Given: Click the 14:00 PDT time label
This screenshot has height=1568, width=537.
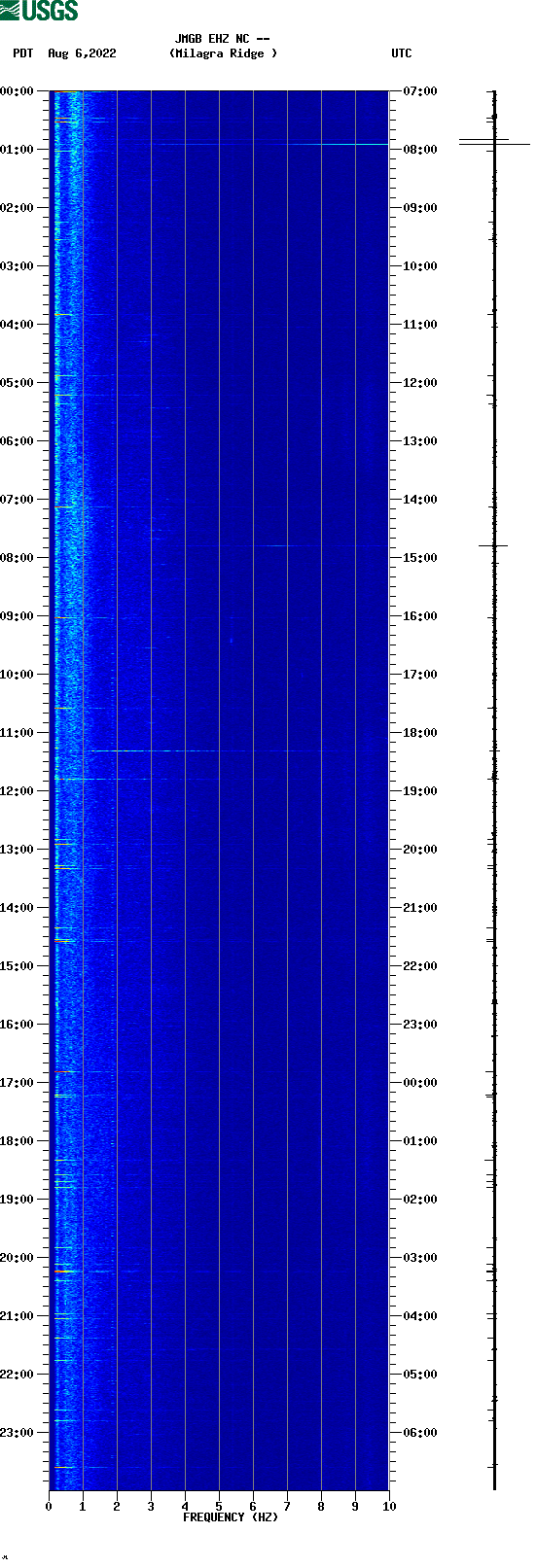Looking at the screenshot, I should 18,908.
